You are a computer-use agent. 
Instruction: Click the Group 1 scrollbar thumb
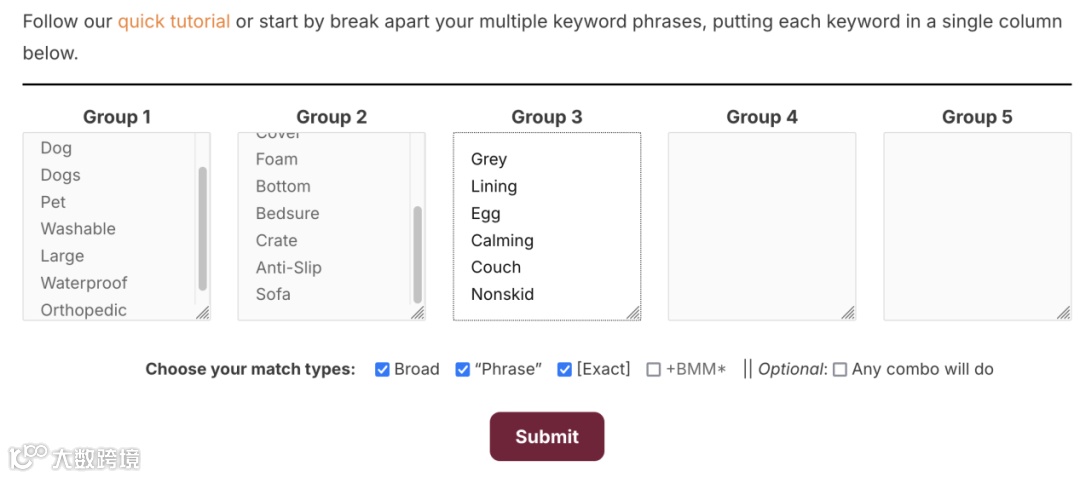[x=203, y=228]
